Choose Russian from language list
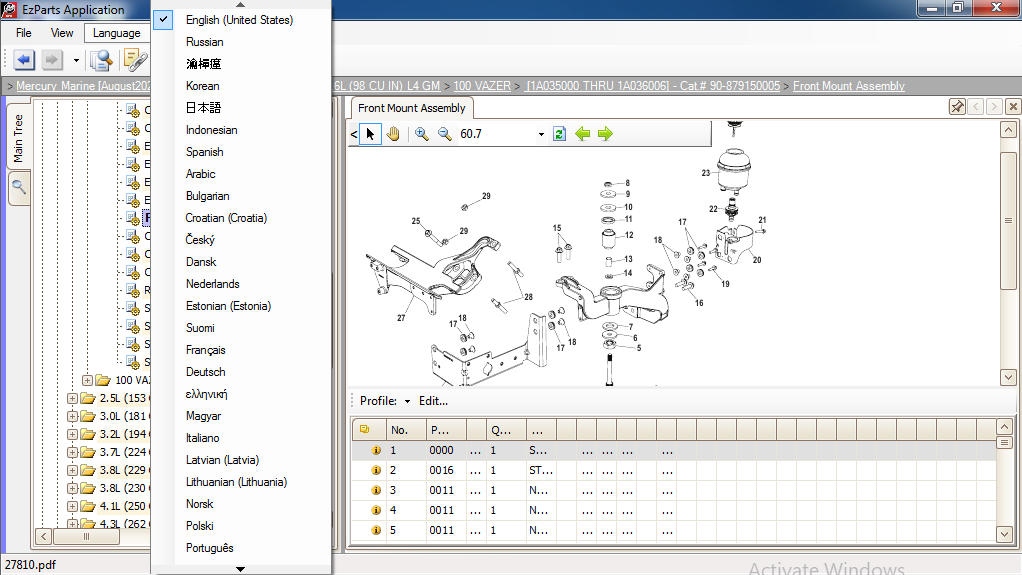 click(x=205, y=42)
